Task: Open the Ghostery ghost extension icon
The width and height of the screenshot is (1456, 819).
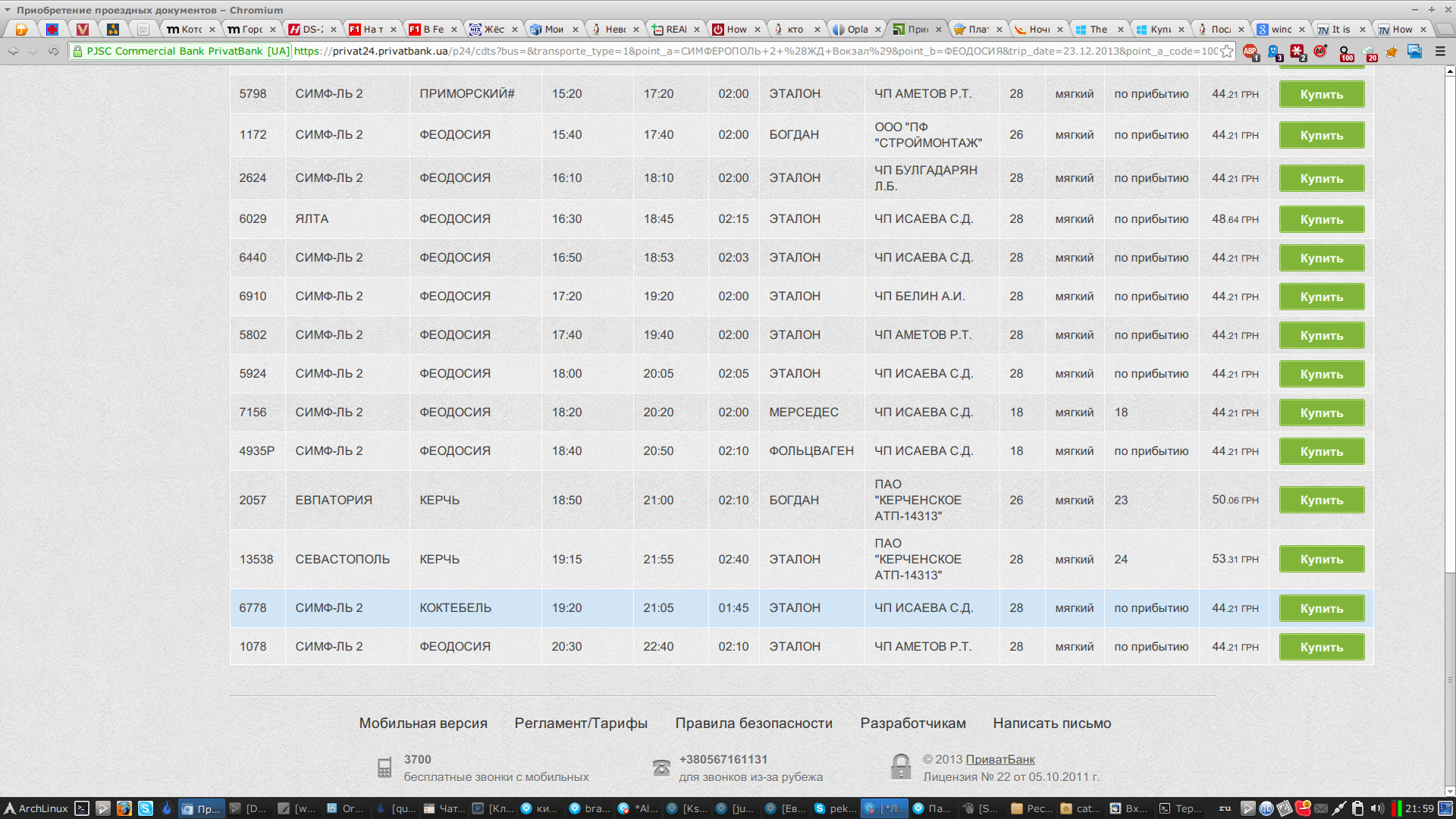Action: coord(1274,52)
